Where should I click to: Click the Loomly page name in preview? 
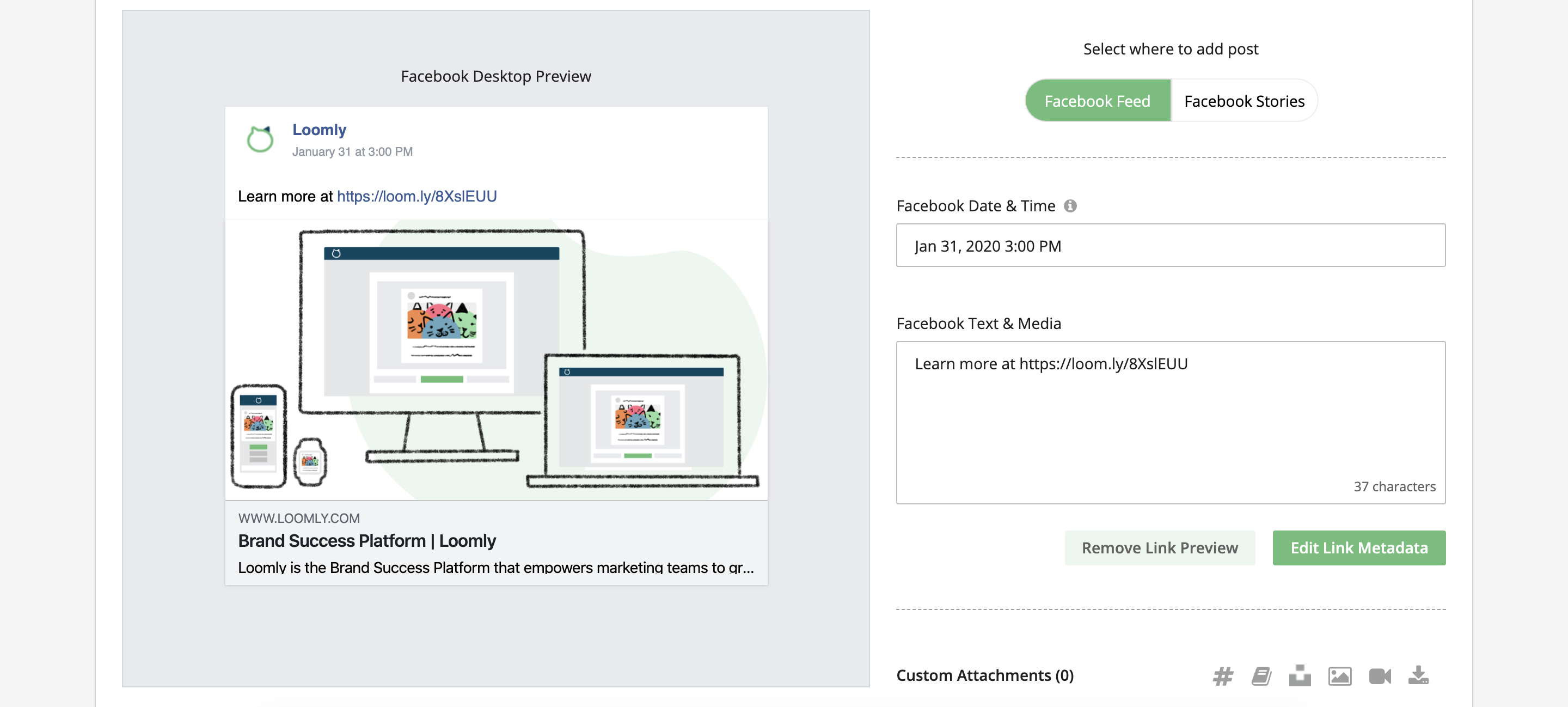coord(319,130)
